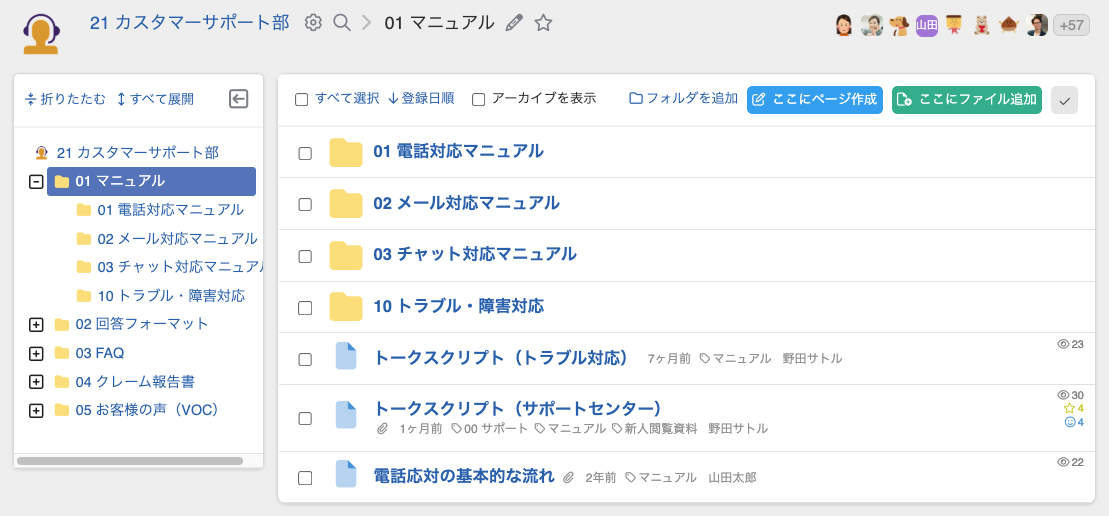Open the +57 members badge
The image size is (1109, 516).
[x=1071, y=26]
